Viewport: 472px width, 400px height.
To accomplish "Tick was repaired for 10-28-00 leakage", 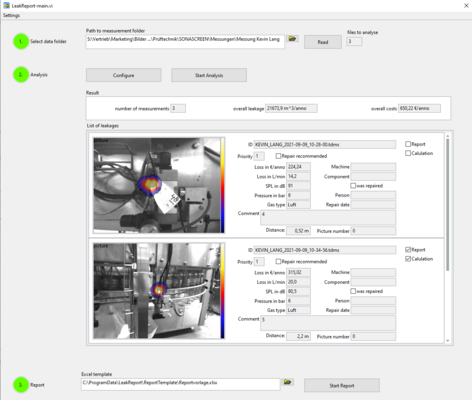I will click(353, 186).
